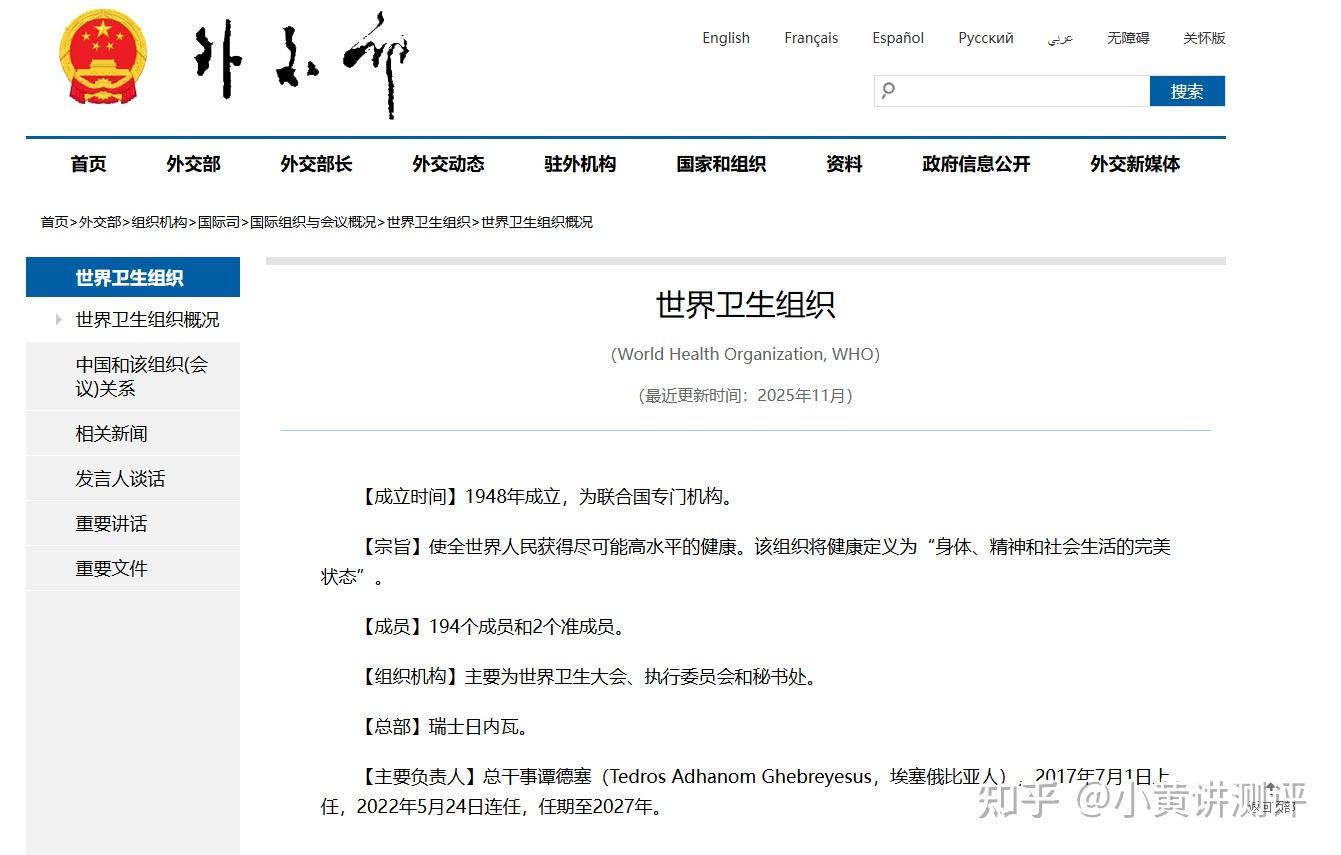Screen dimensions: 1341x855
Task: Open the 外交动态 navigation item
Action: 448,164
